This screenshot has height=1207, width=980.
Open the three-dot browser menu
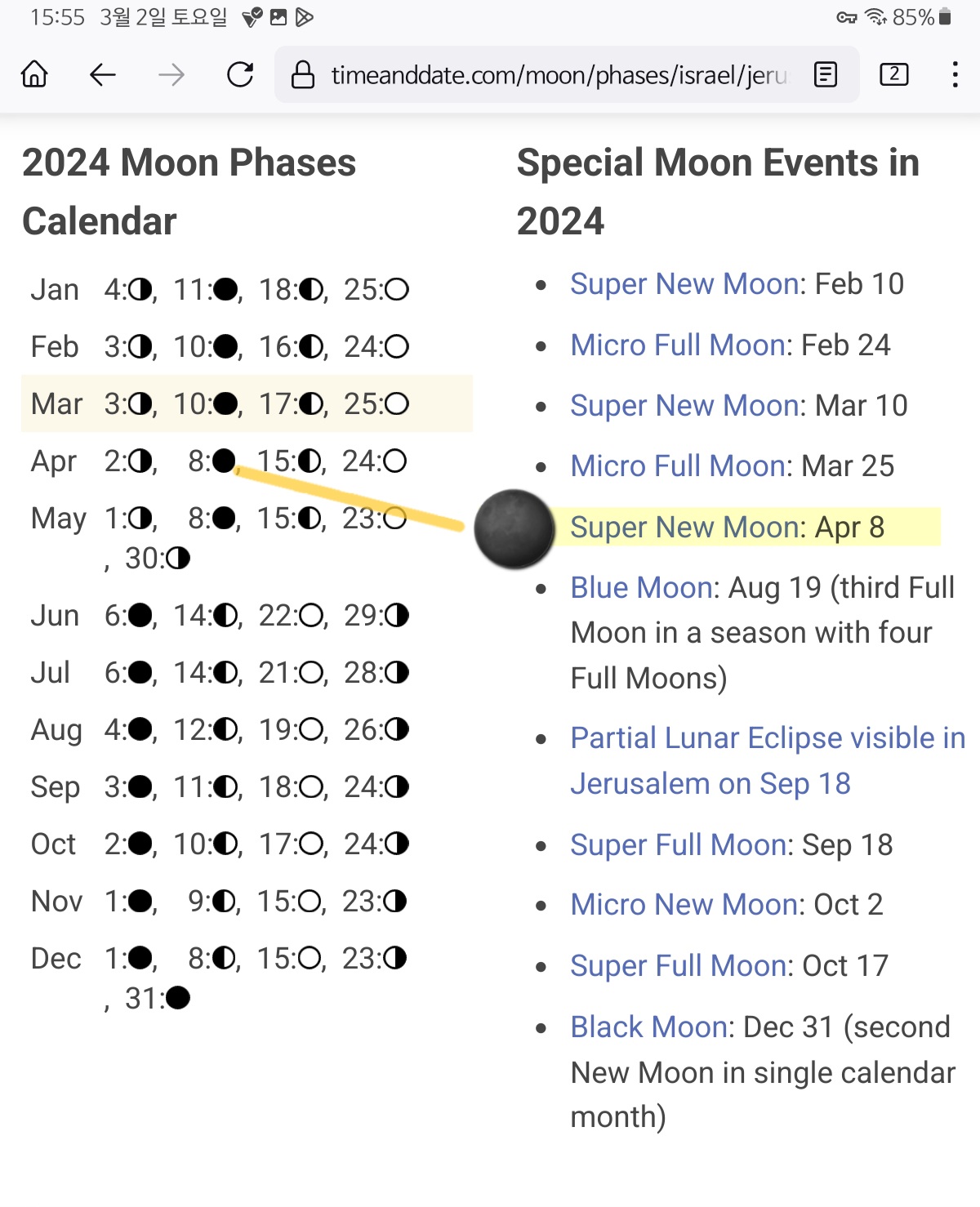coord(955,74)
